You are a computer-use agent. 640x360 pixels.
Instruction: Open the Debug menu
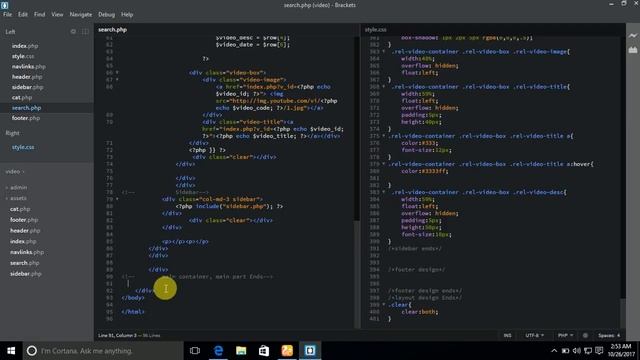[x=107, y=14]
